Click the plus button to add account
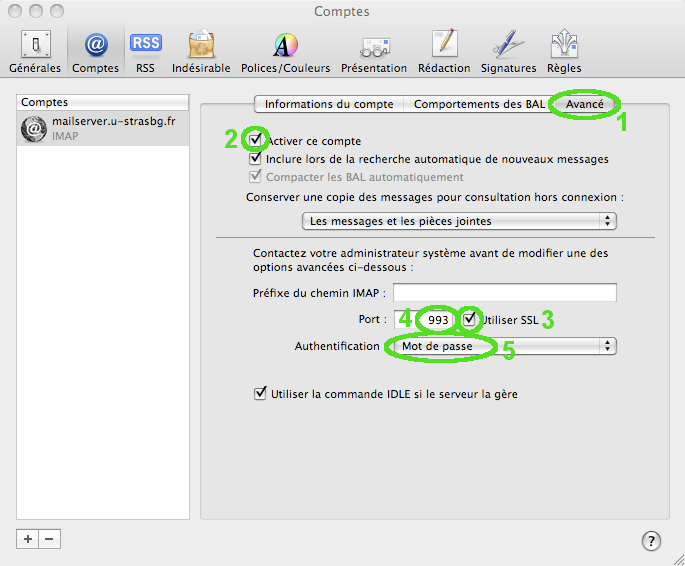Screen dimensions: 685x566 click(28, 538)
